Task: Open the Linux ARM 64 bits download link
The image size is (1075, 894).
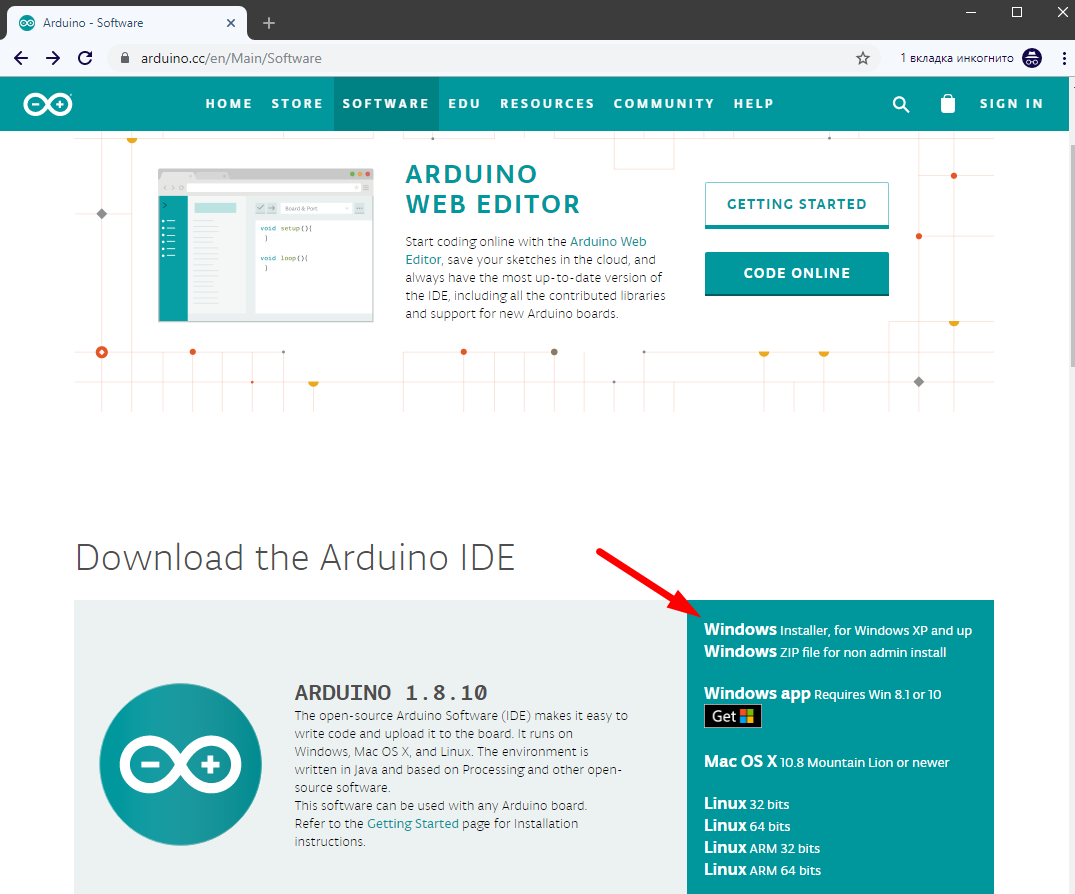Action: 762,870
